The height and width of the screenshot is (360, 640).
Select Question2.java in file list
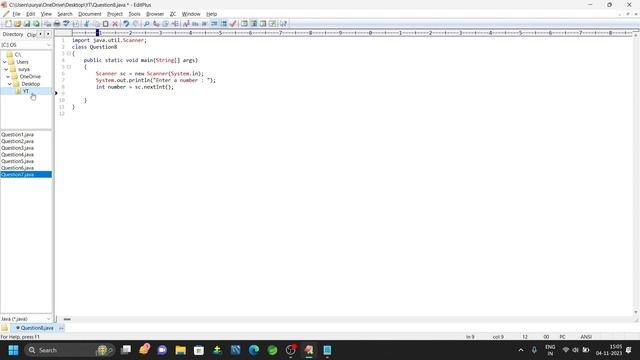(x=18, y=141)
